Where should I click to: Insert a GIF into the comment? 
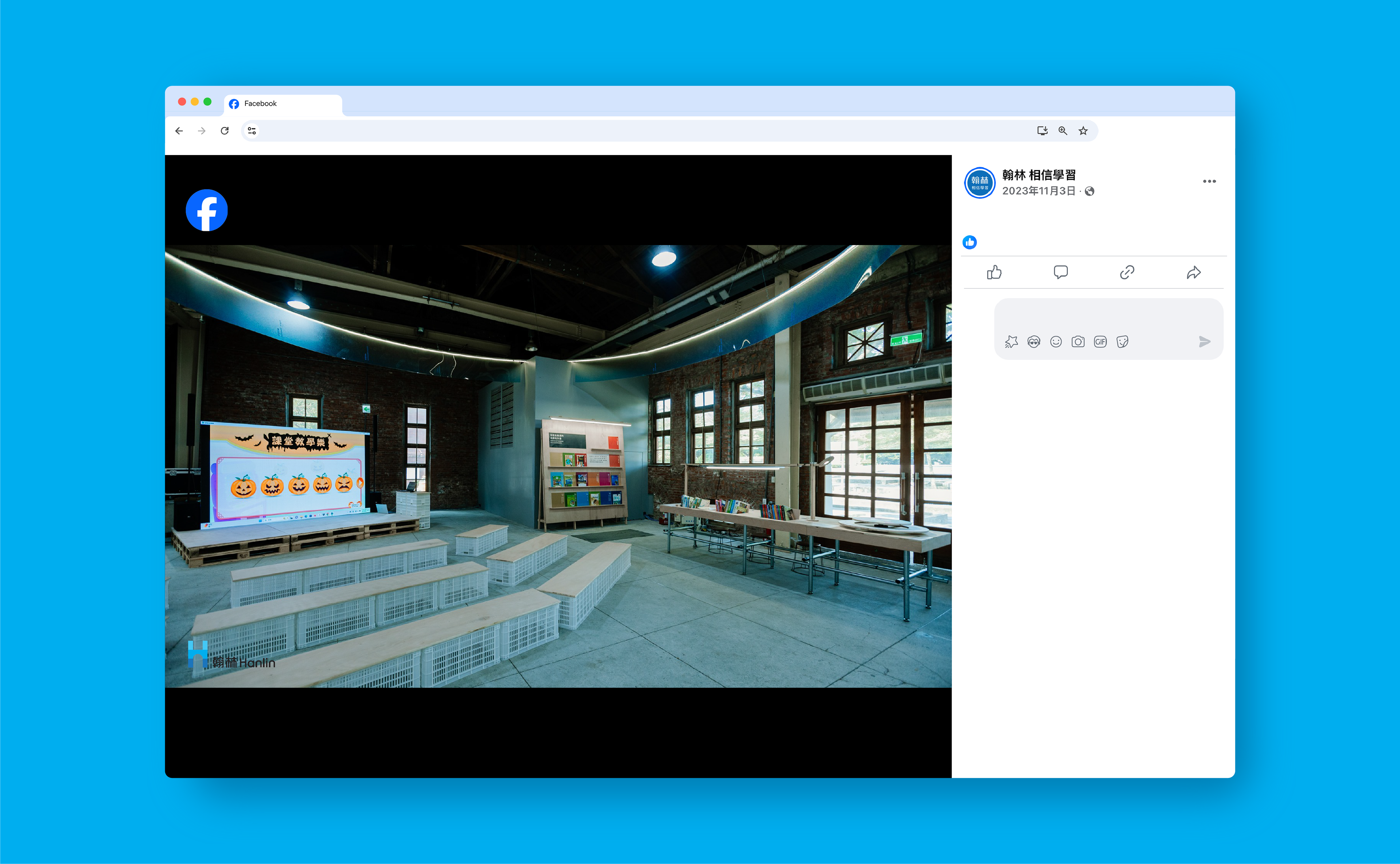point(1100,342)
